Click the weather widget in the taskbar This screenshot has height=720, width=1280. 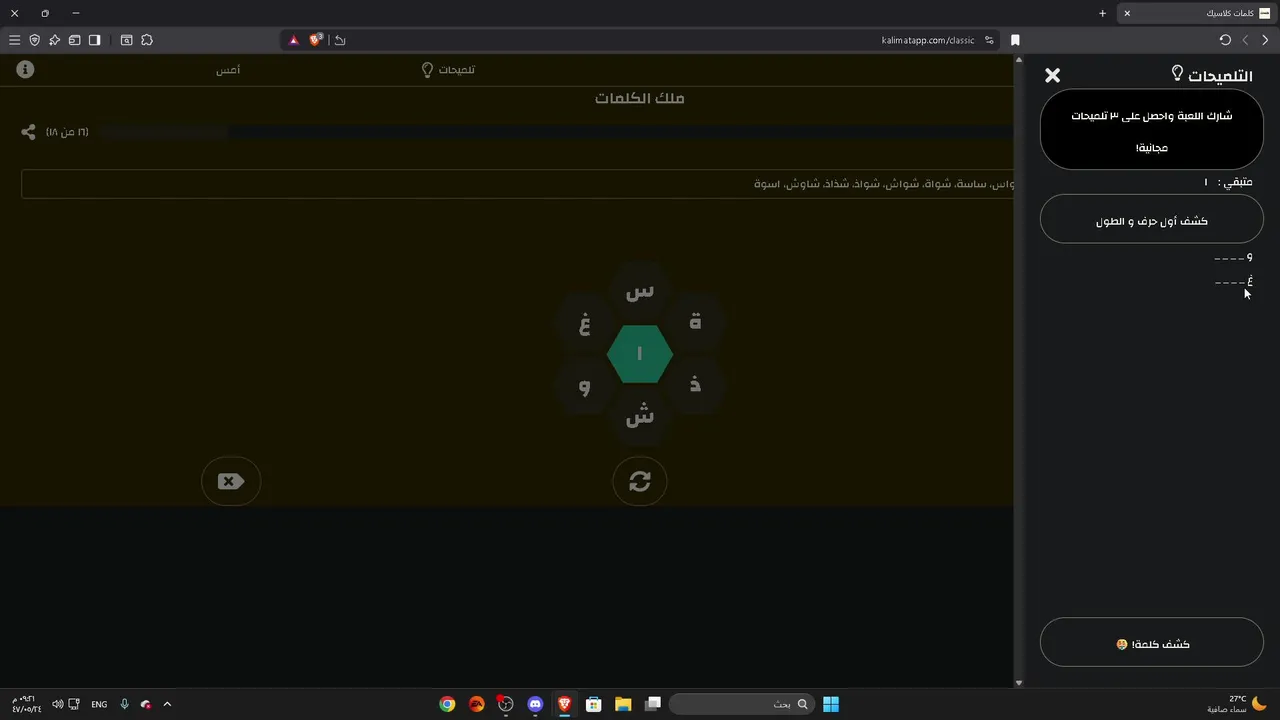point(1238,704)
